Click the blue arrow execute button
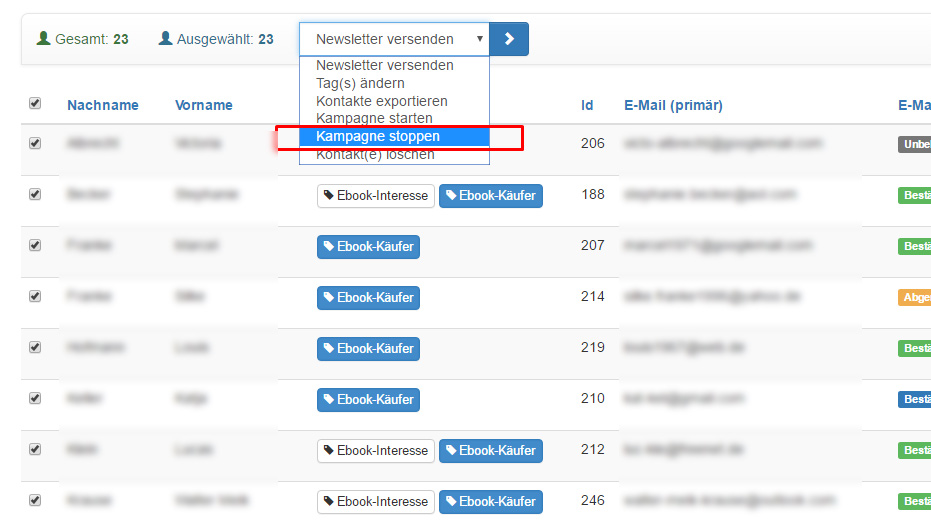Screen dimensions: 931x529 509,39
